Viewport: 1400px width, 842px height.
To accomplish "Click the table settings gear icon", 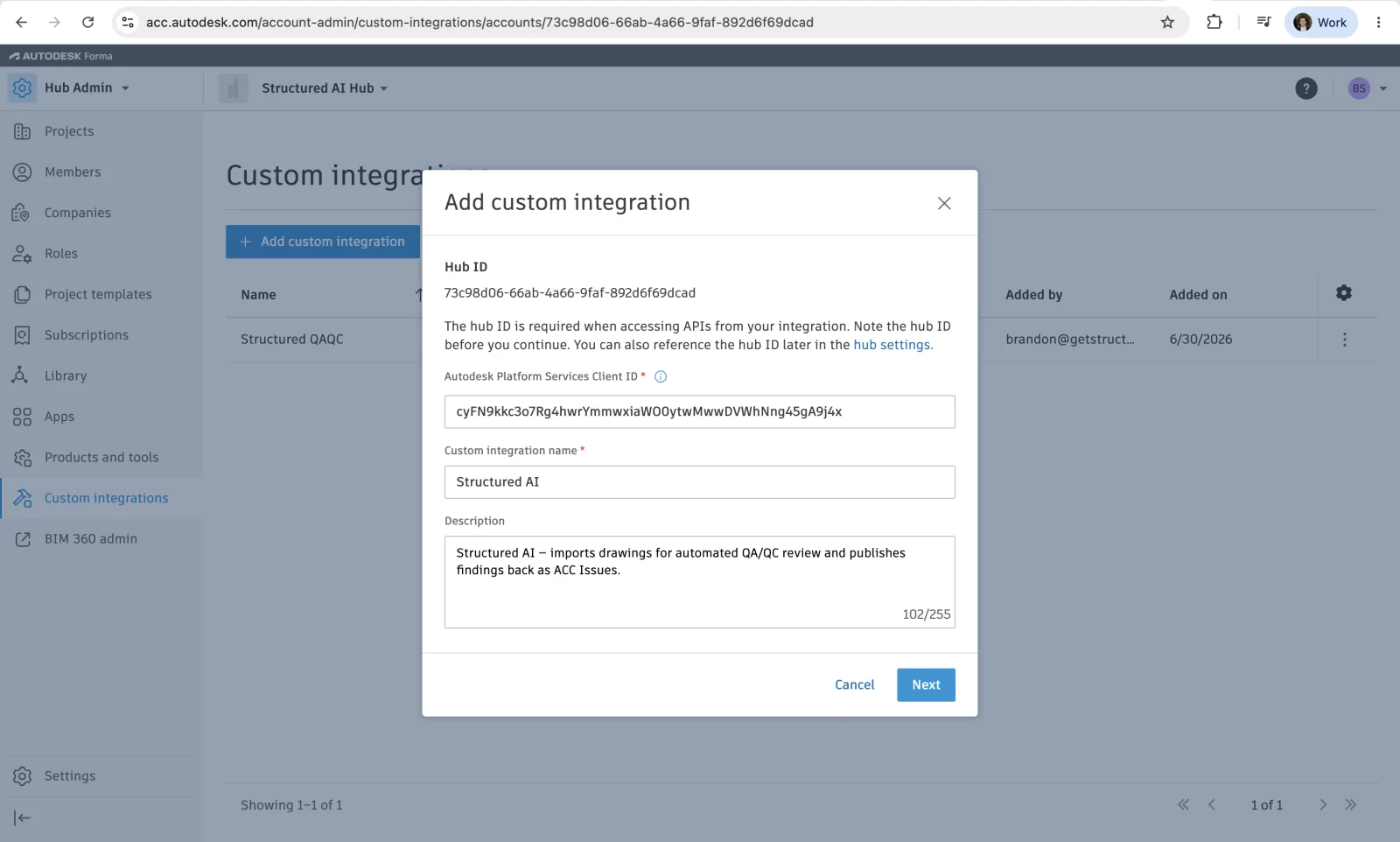I will (x=1344, y=293).
